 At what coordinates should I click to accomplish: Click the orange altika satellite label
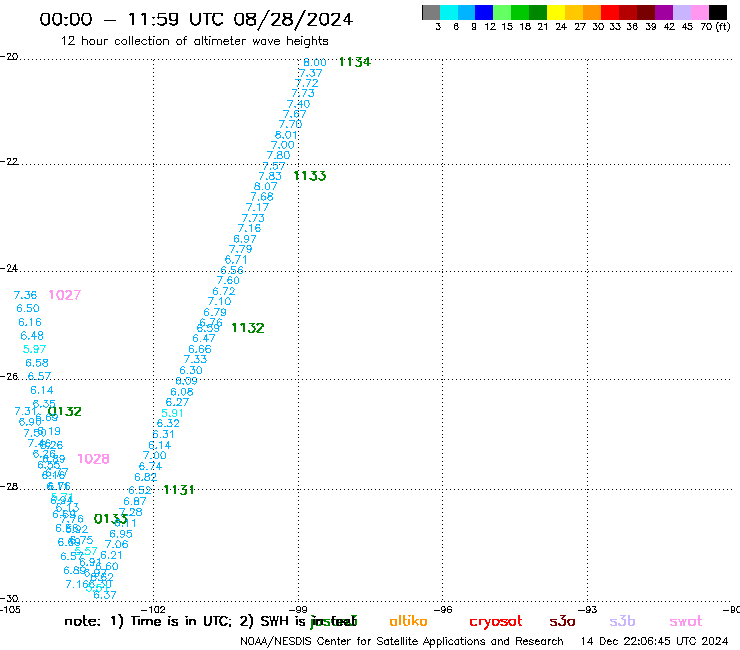pyautogui.click(x=408, y=621)
